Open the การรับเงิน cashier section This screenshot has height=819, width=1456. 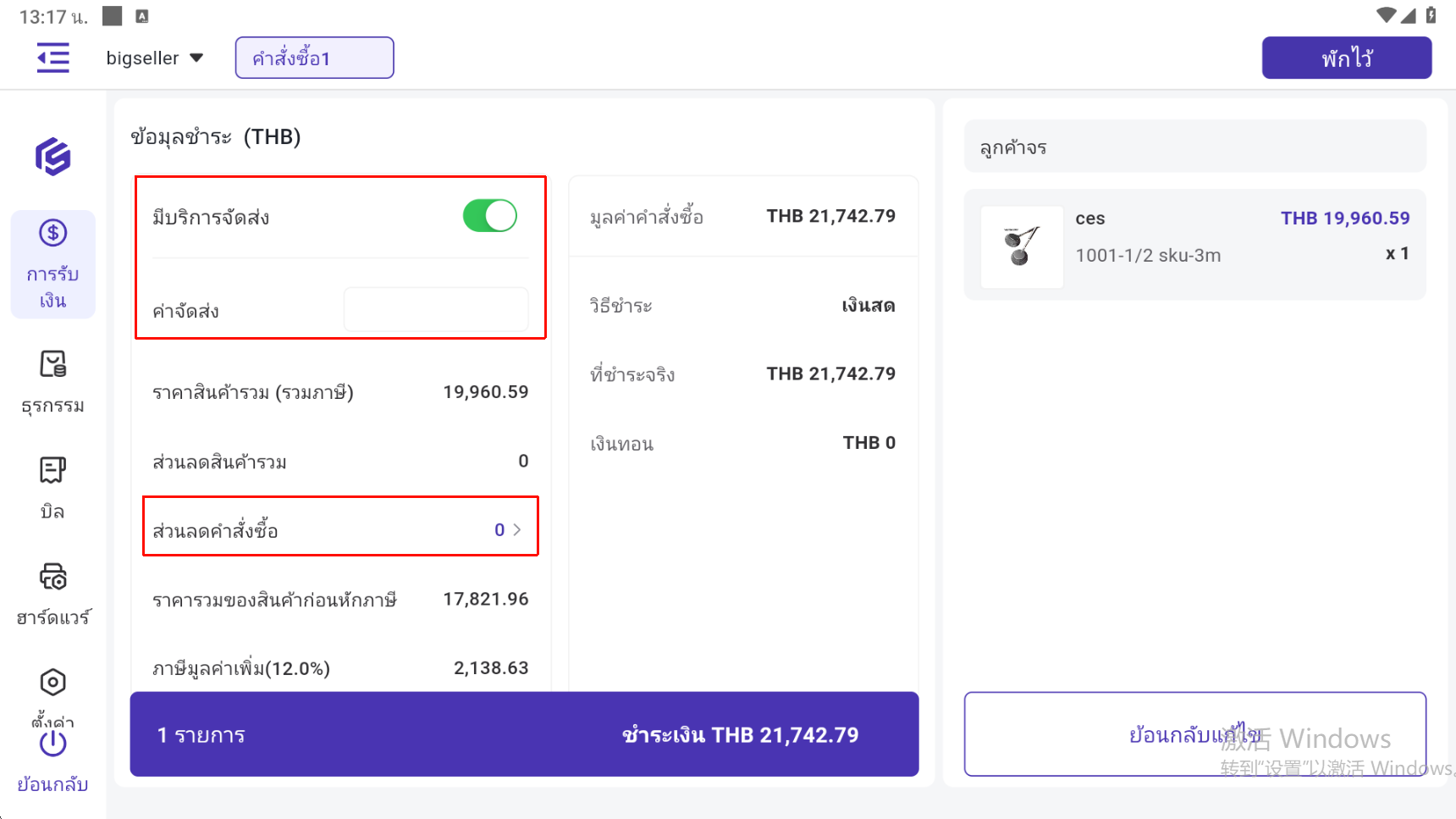pos(52,264)
